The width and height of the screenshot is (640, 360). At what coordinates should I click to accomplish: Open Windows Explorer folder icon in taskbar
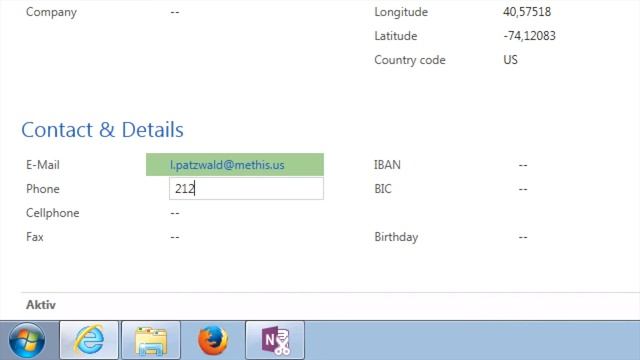coord(151,340)
